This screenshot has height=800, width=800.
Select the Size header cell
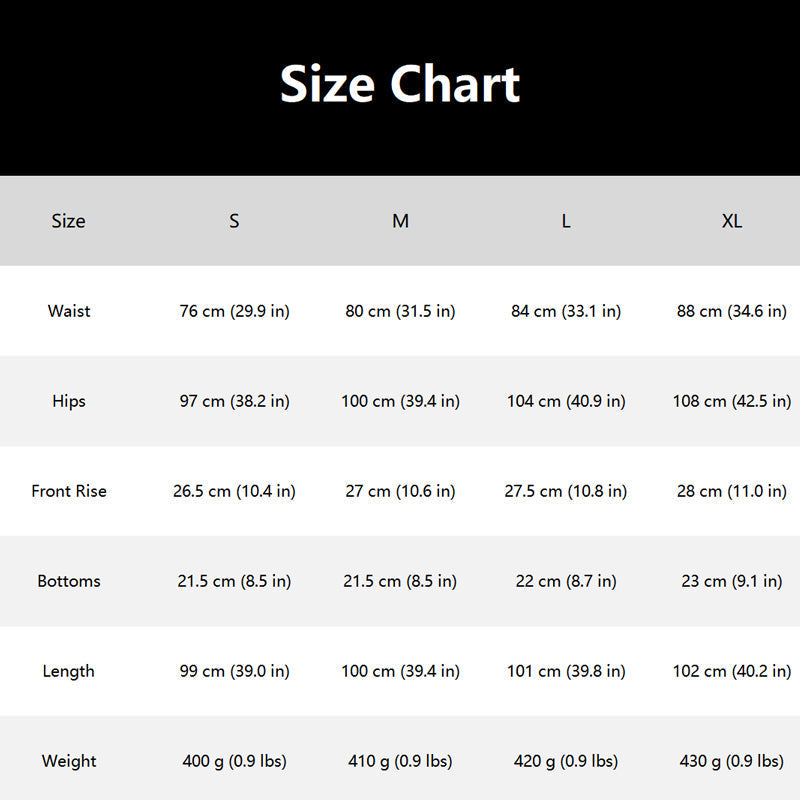click(x=68, y=221)
